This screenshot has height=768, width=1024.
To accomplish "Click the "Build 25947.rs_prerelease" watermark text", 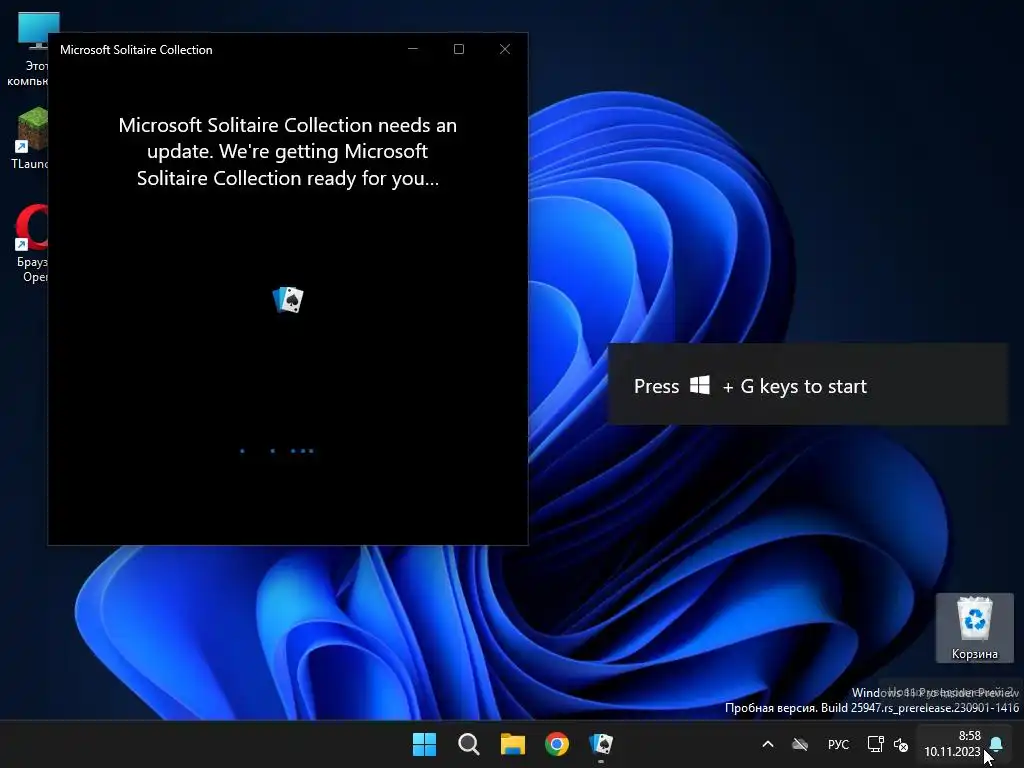I will point(871,708).
